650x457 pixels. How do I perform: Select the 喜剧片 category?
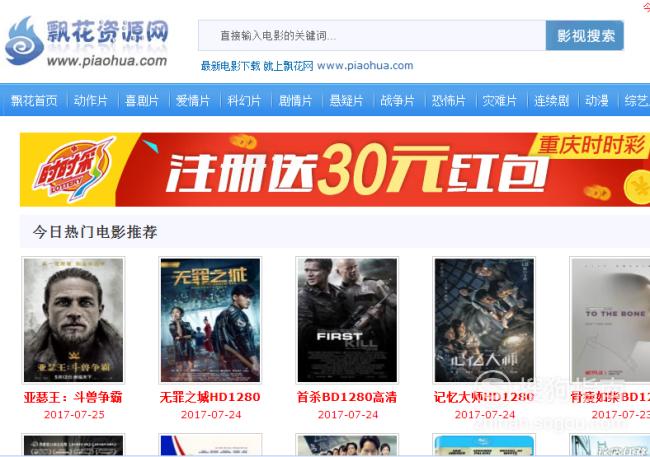click(x=142, y=100)
